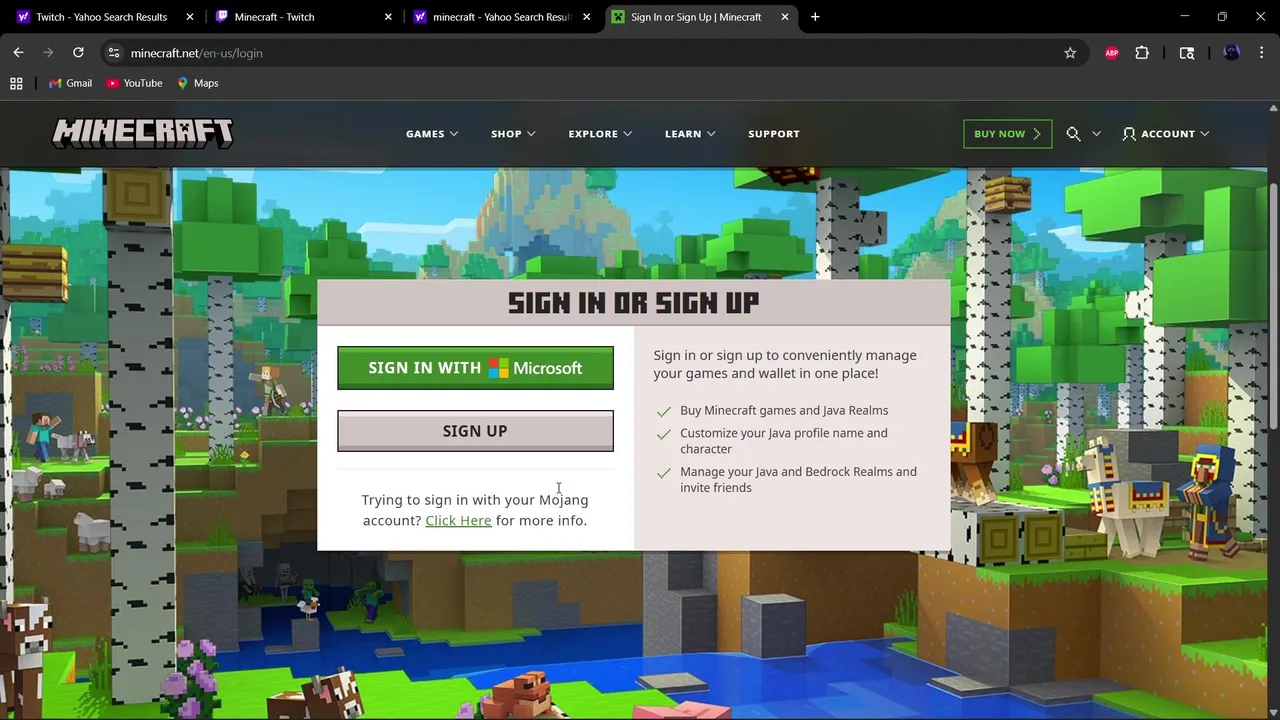1280x720 pixels.
Task: Bookmark this page with star icon
Action: point(1070,53)
